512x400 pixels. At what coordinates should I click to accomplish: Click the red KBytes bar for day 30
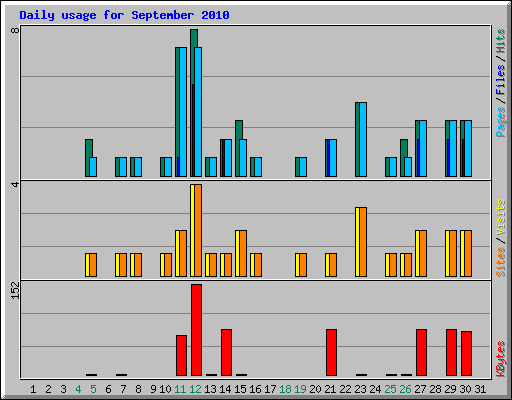click(466, 354)
